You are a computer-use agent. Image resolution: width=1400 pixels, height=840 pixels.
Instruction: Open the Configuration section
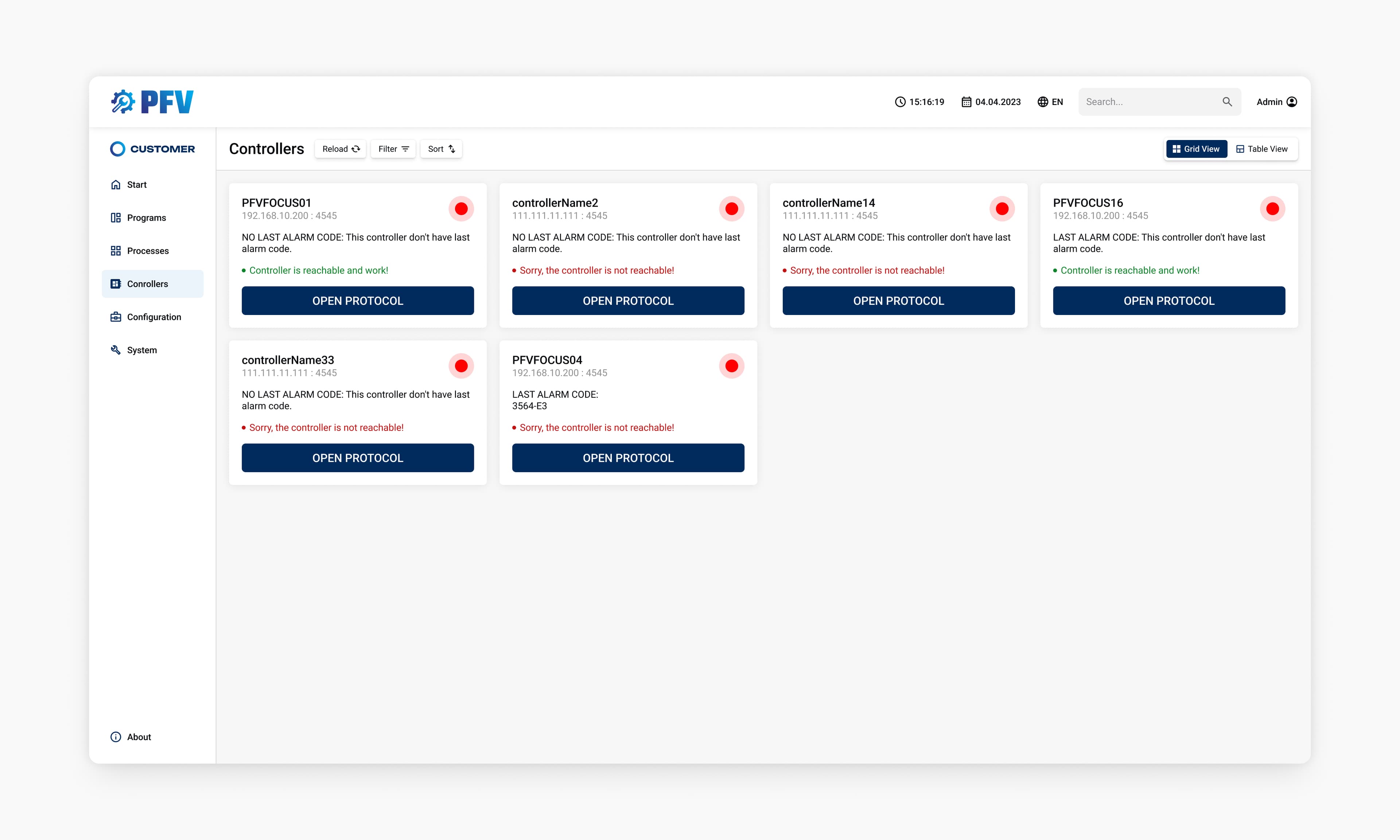pos(153,317)
